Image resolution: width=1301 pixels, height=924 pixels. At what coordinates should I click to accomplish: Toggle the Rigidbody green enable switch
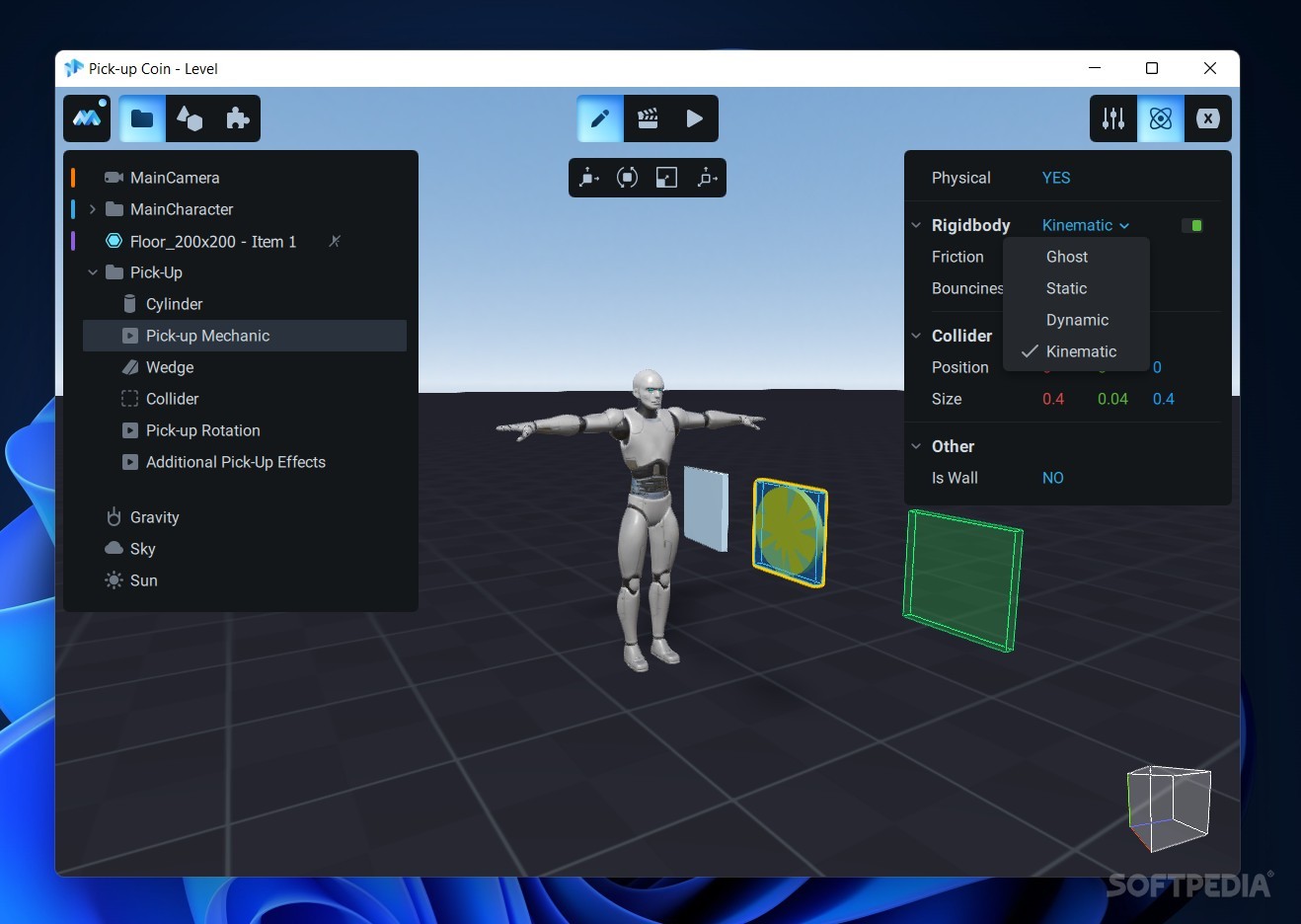point(1192,225)
